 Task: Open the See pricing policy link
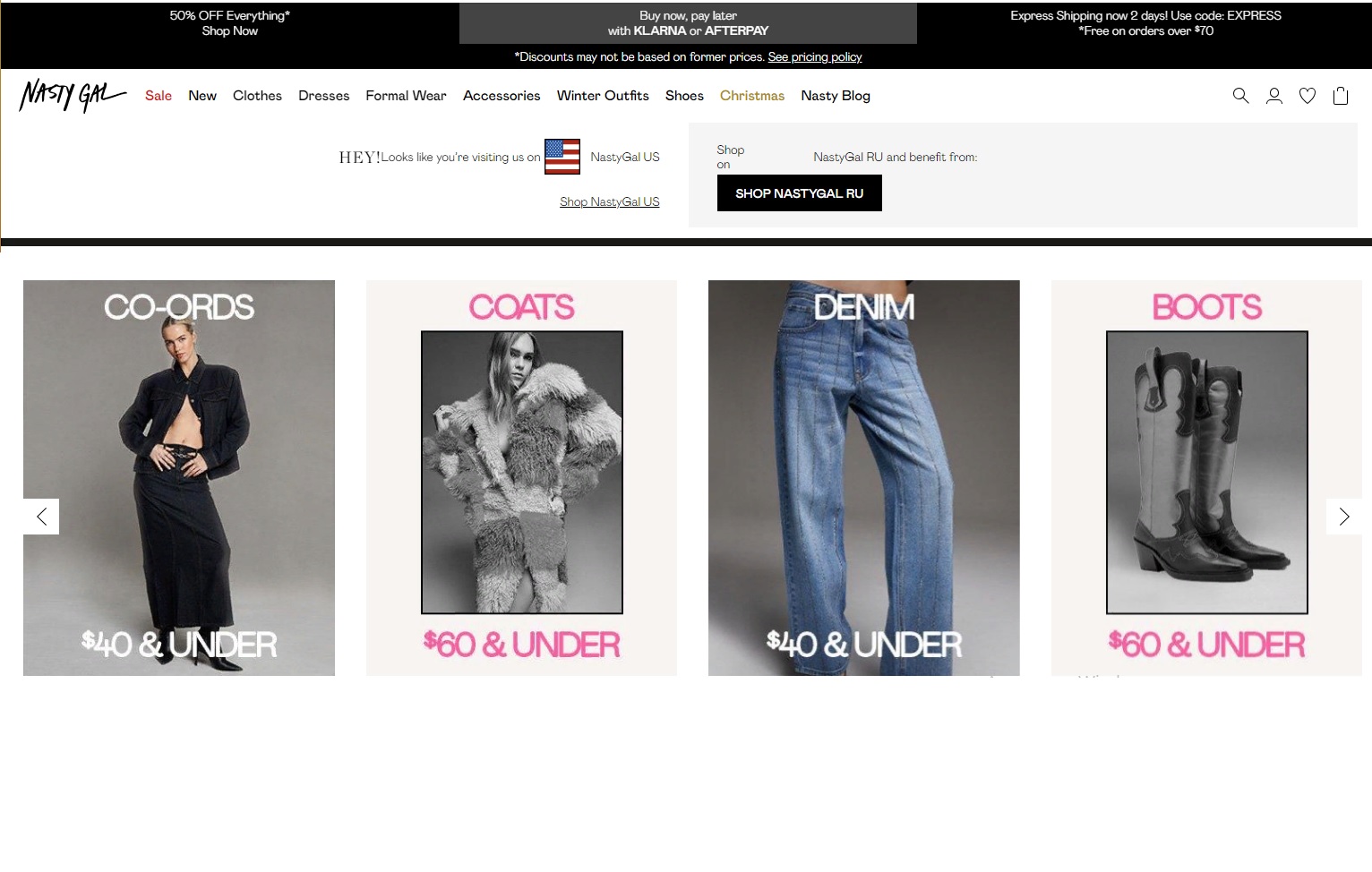coord(815,56)
